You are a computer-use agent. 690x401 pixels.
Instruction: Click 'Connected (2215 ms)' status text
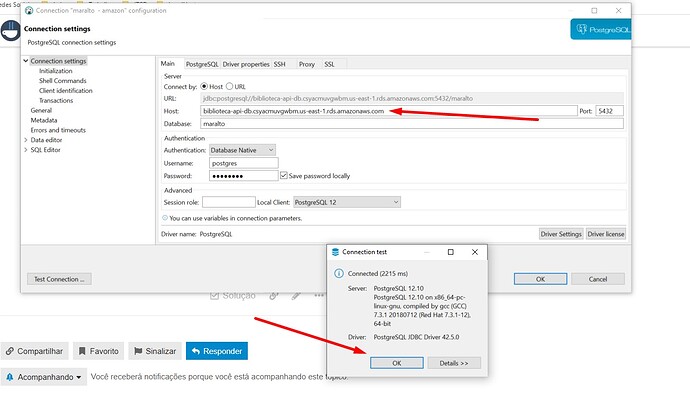(x=378, y=273)
